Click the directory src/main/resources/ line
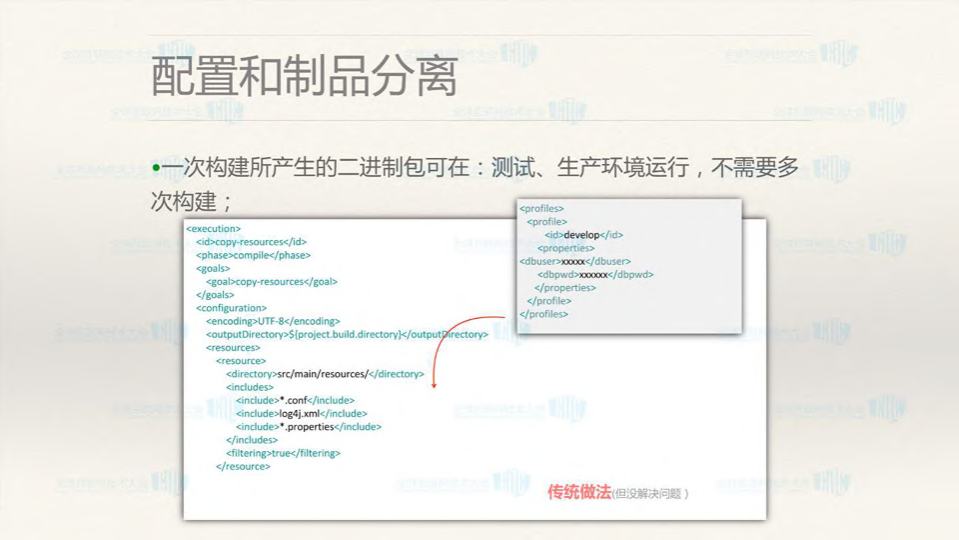This screenshot has height=540, width=959. coord(325,374)
